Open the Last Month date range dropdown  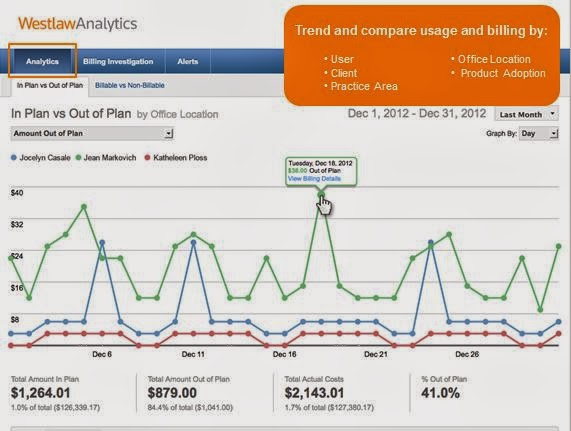(526, 114)
